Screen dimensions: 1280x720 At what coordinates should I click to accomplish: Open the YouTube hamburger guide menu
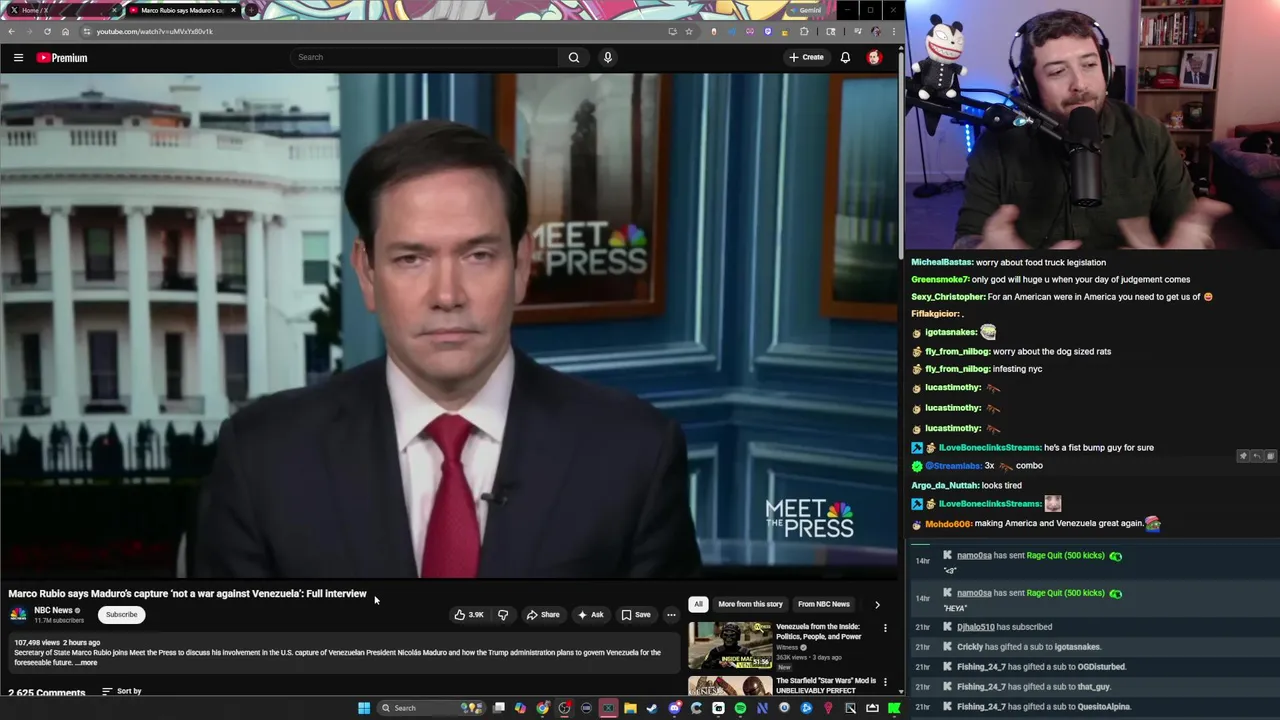[18, 57]
